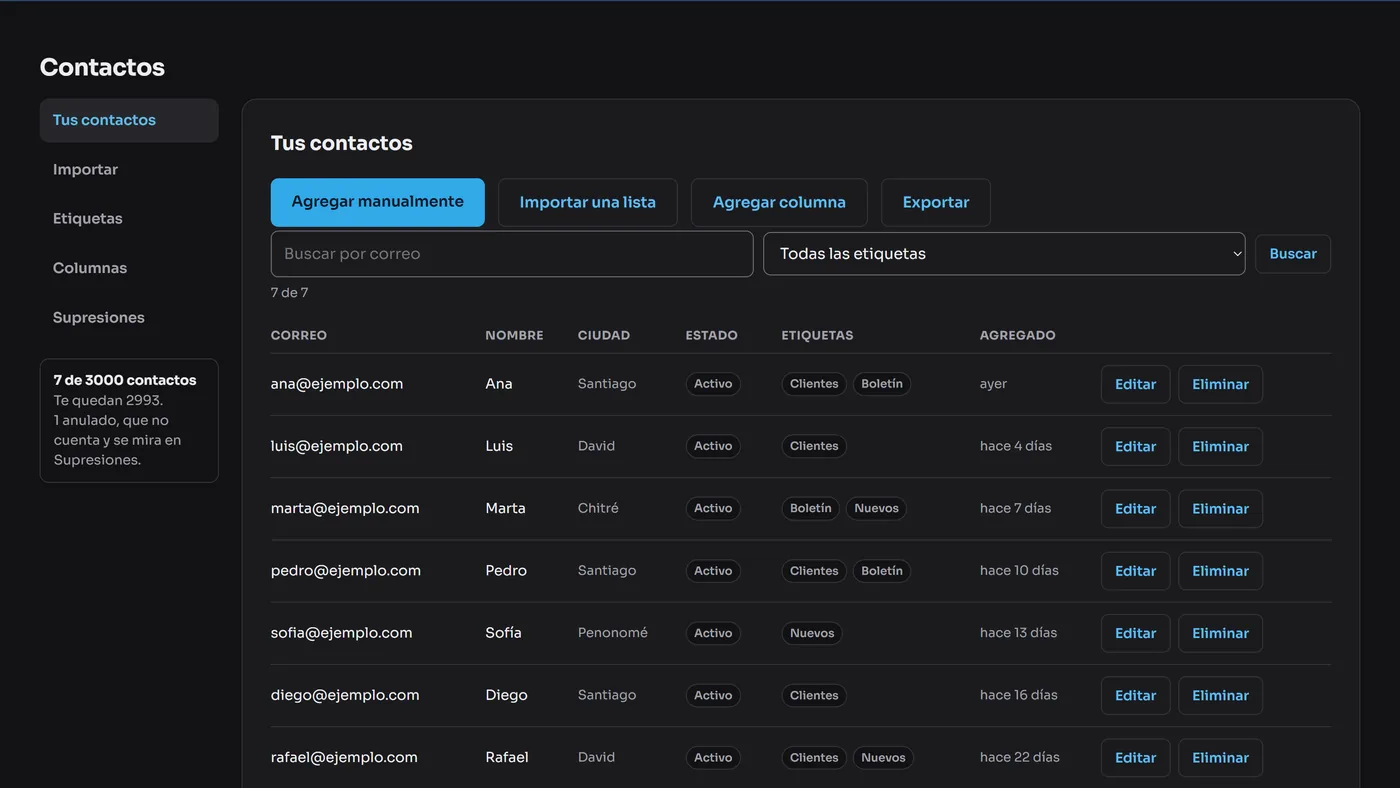Select the email sofia@ejemplo.com

pyautogui.click(x=342, y=633)
